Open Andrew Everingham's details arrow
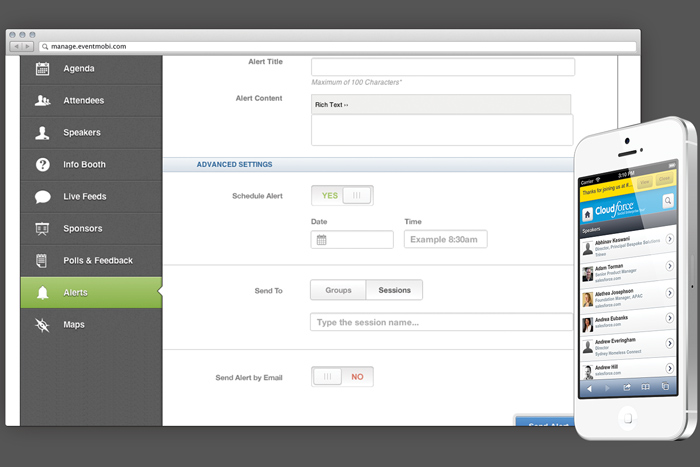Screen dimensions: 700x467 (669, 343)
